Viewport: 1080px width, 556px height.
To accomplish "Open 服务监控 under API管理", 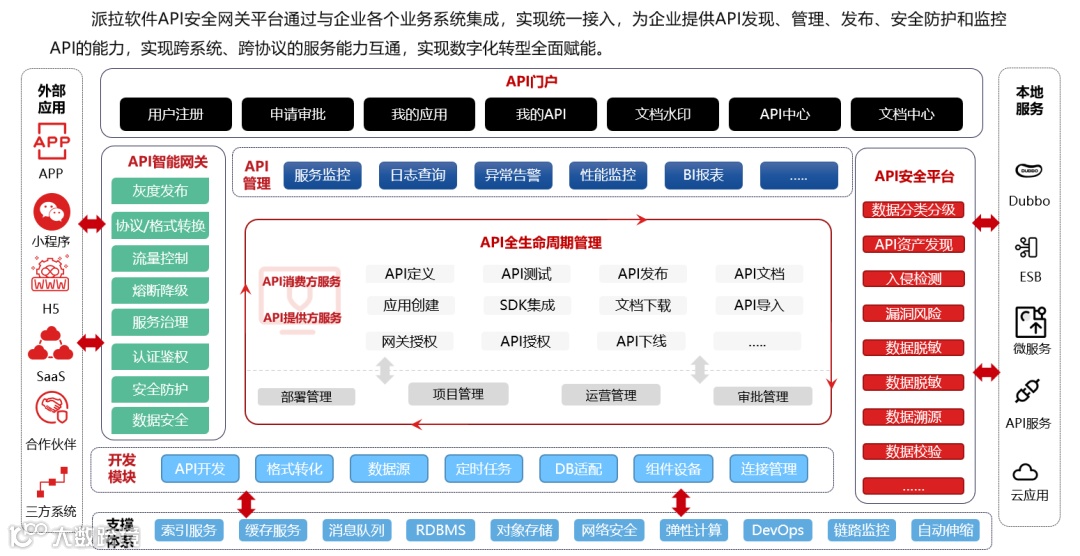I will (x=322, y=175).
